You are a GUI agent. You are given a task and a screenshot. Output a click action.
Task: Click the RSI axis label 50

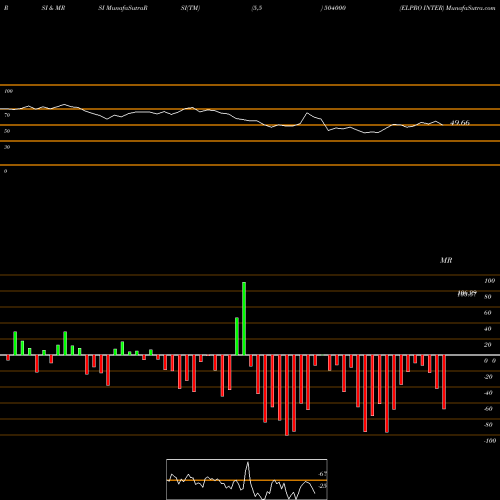(x=7, y=131)
